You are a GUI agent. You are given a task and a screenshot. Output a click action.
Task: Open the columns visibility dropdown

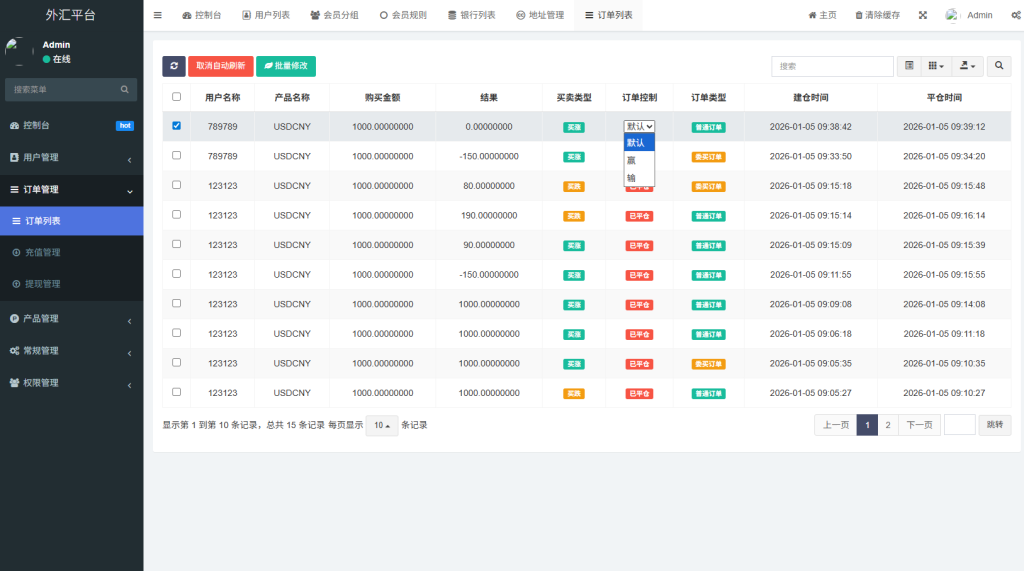[x=935, y=66]
